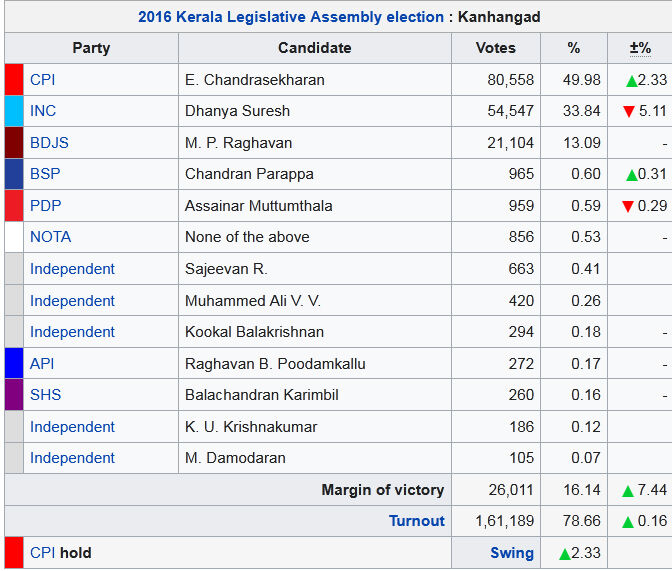Open the 2016 Kerala Legislative Assembly election link
This screenshot has width=672, height=571.
point(291,17)
